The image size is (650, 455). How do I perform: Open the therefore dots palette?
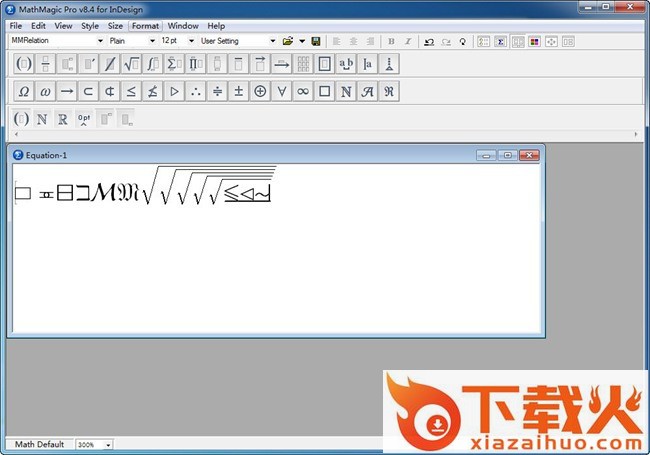coord(196,91)
